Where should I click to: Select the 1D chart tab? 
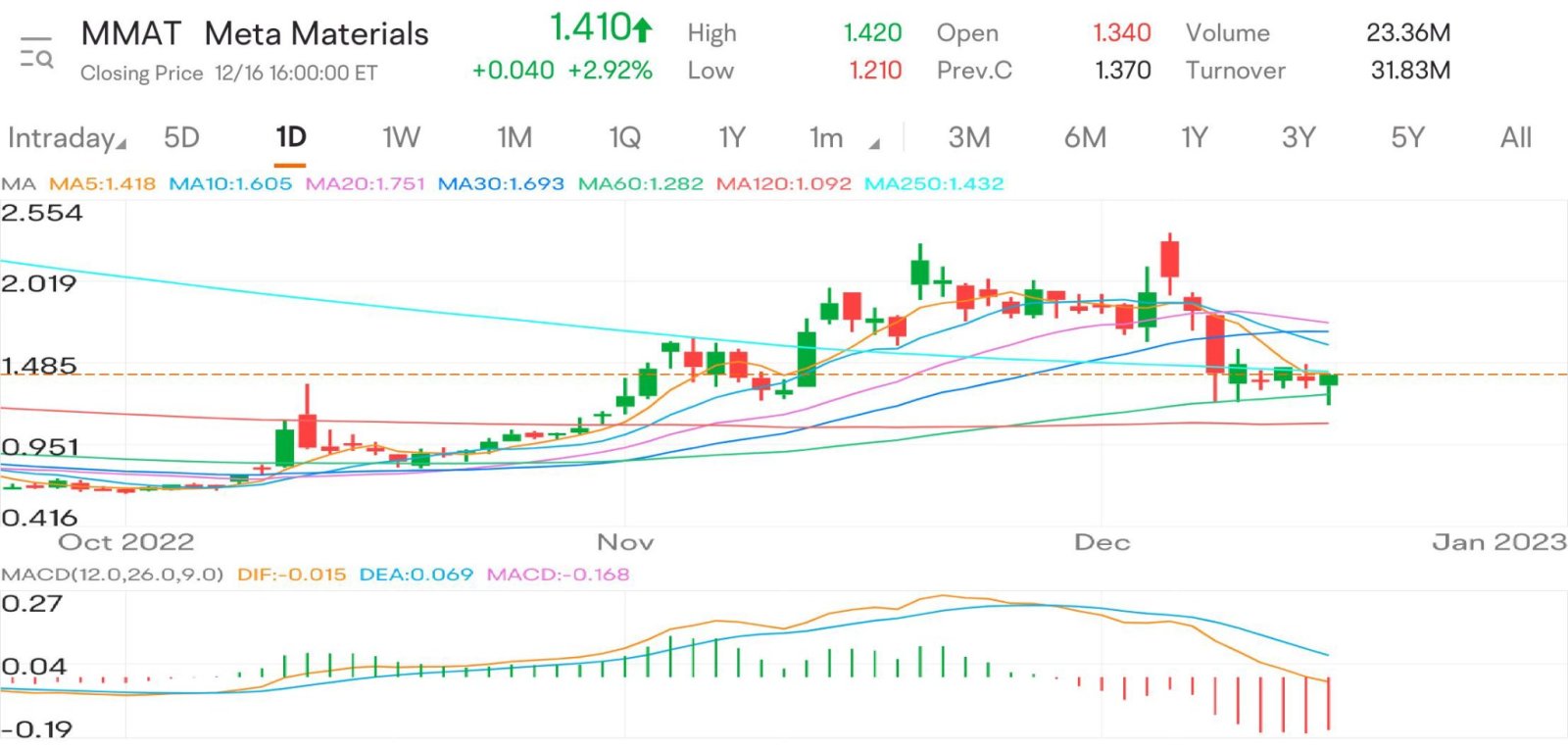point(290,137)
